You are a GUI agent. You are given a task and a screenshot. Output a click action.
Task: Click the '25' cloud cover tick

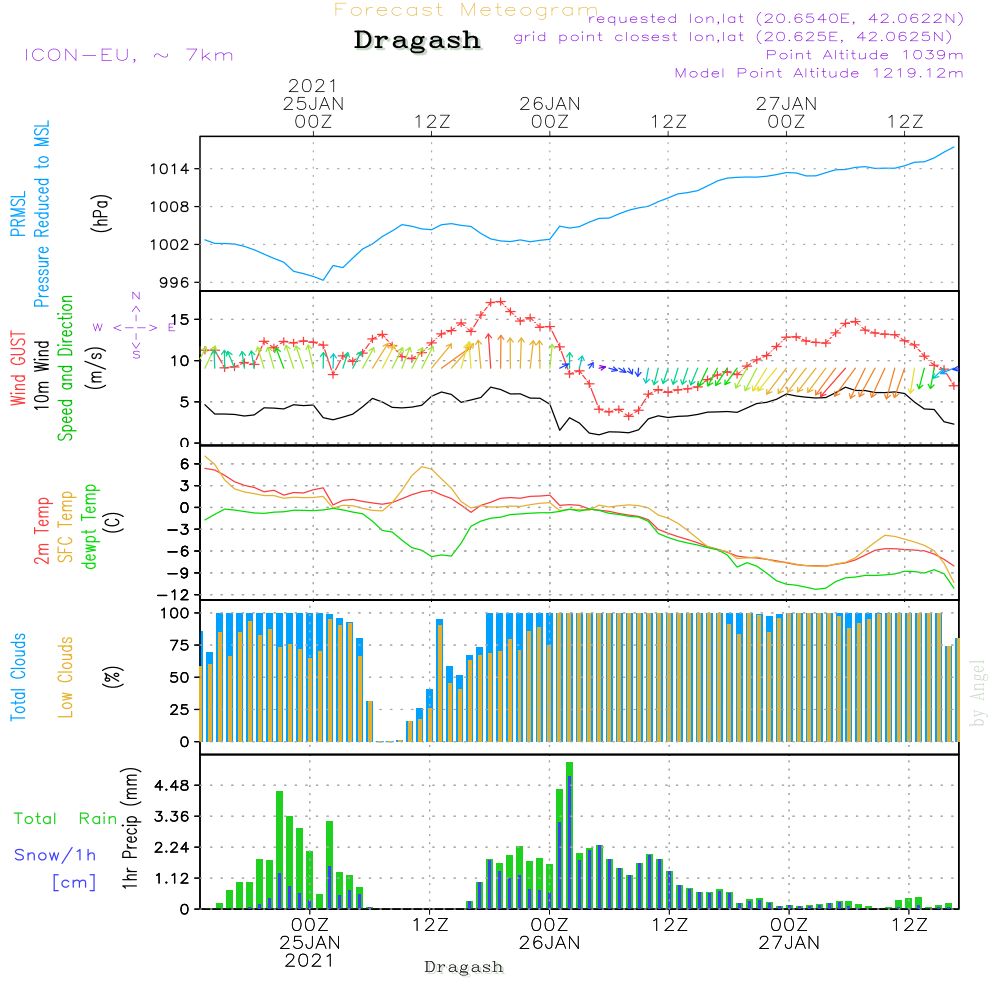coord(180,710)
